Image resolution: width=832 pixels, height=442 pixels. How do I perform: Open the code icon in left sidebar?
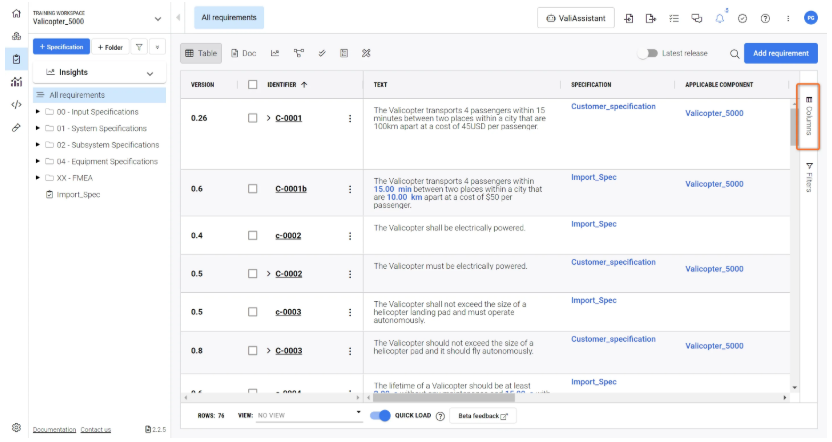(16, 105)
